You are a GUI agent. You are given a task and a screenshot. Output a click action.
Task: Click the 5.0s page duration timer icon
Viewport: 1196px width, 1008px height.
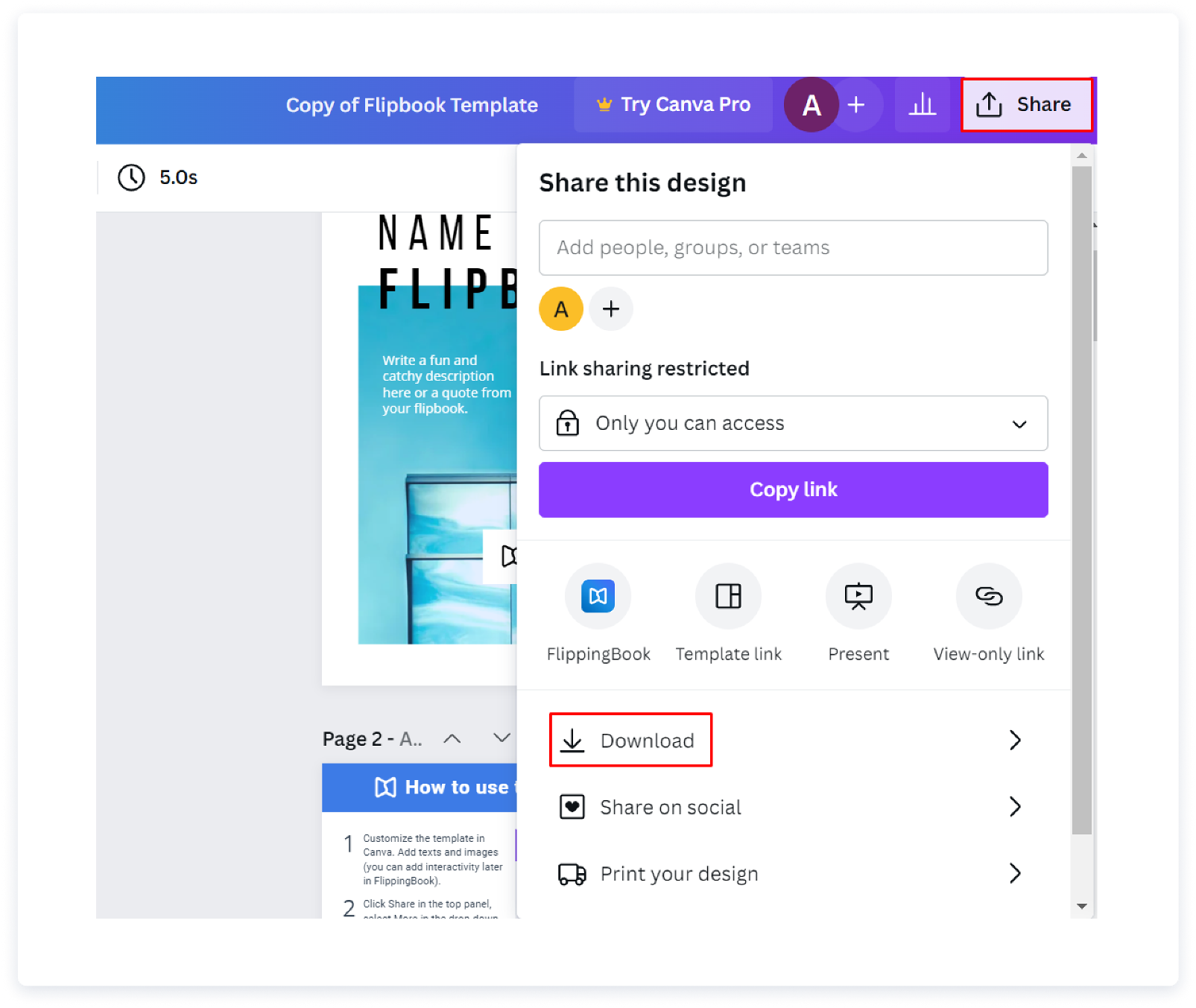131,177
